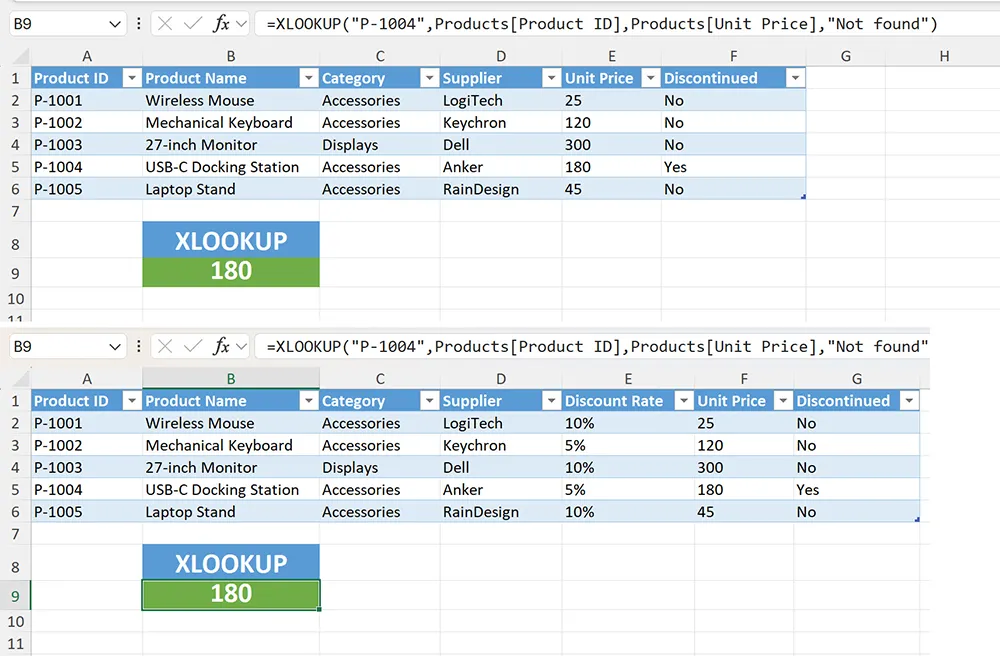Confirm with checkmark in lower formula bar
Screen dimensions: 1000x656
click(193, 347)
